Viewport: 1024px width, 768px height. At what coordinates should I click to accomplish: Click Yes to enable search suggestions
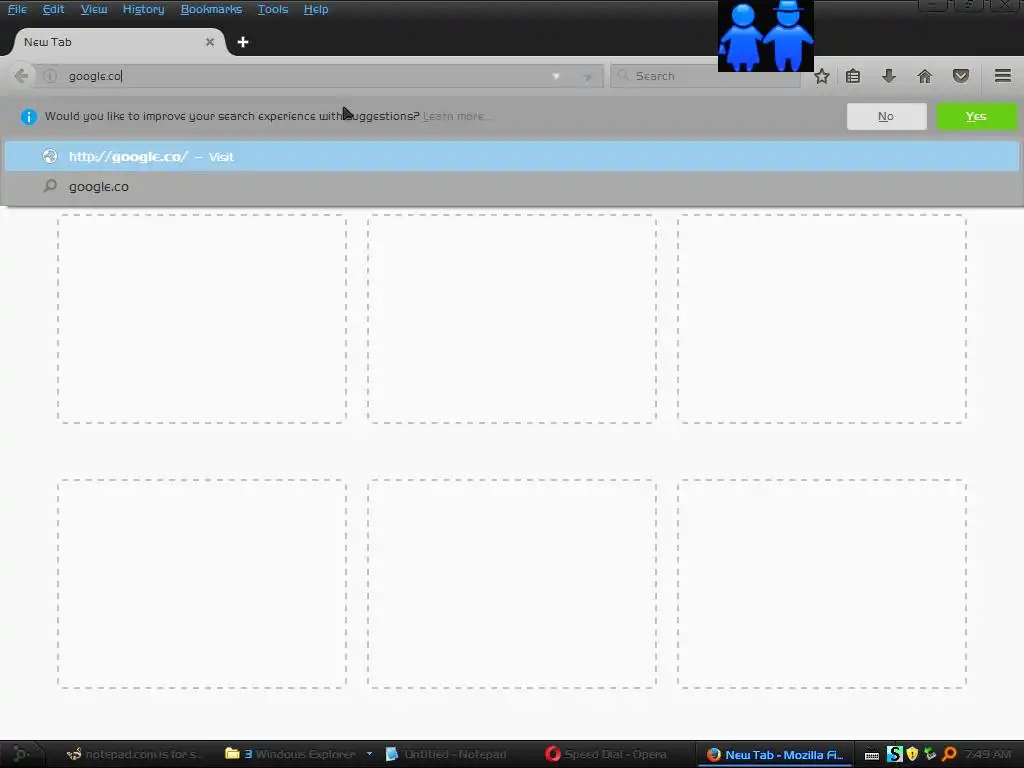click(x=976, y=116)
